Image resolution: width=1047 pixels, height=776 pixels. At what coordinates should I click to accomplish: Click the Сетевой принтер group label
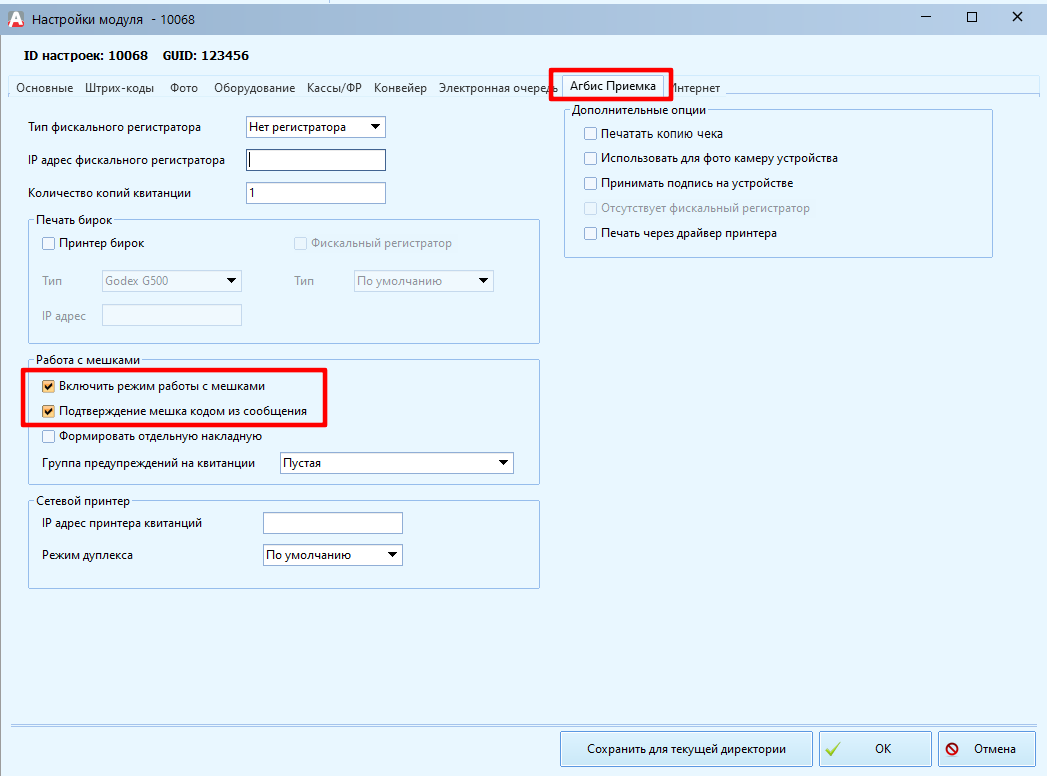click(83, 502)
